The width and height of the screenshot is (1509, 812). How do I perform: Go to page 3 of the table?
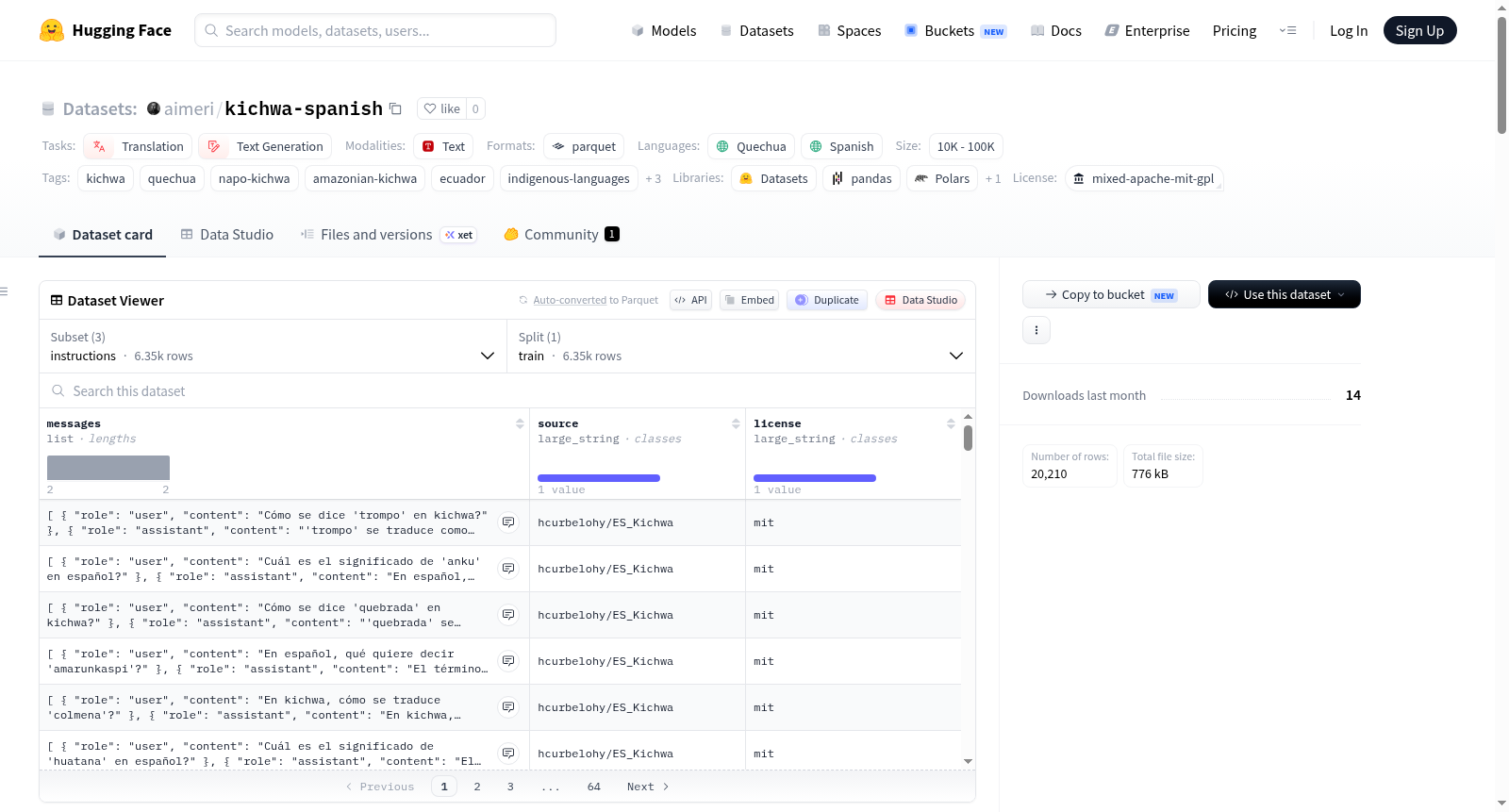click(510, 787)
